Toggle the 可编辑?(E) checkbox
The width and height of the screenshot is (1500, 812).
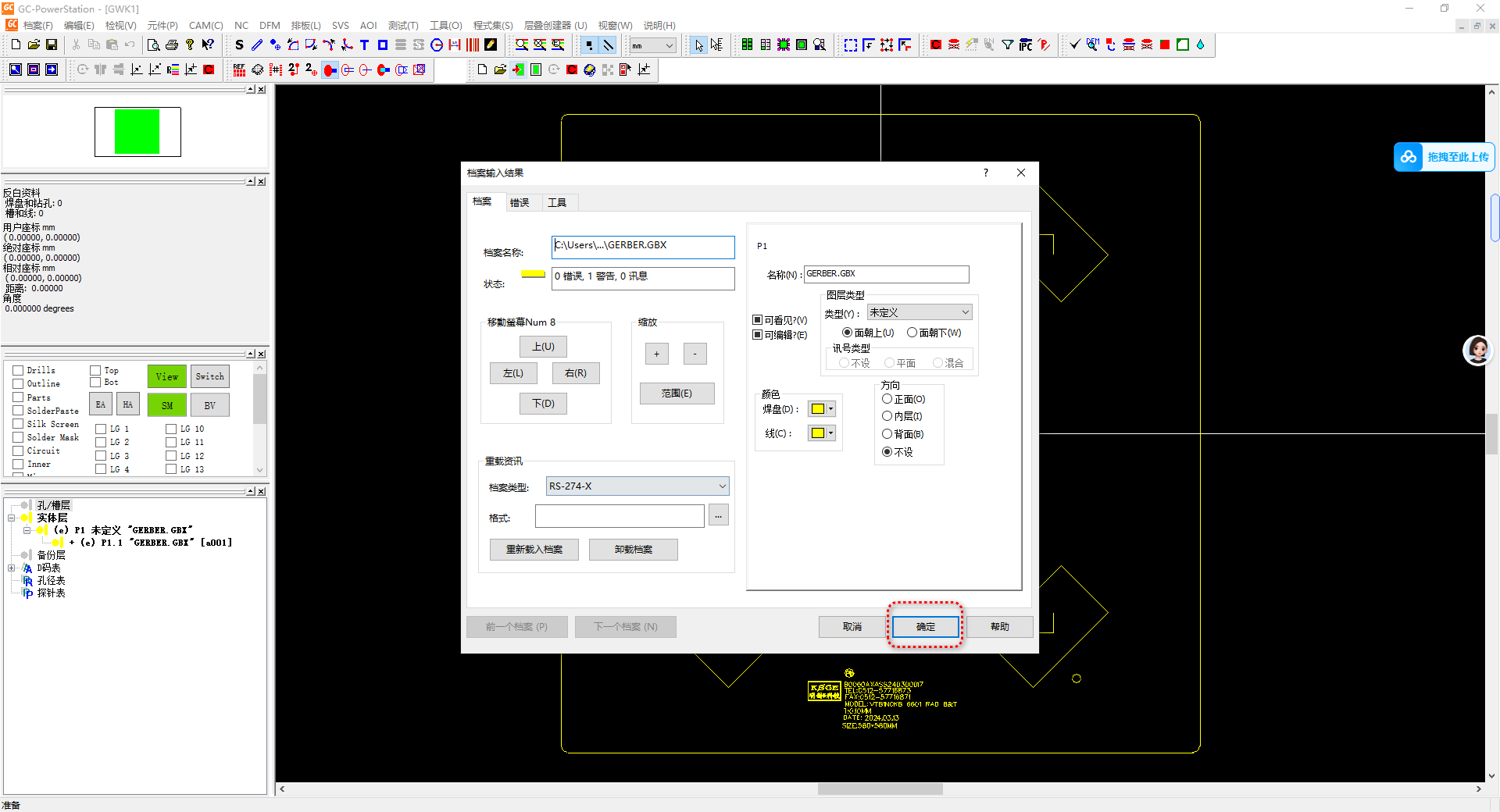(757, 335)
